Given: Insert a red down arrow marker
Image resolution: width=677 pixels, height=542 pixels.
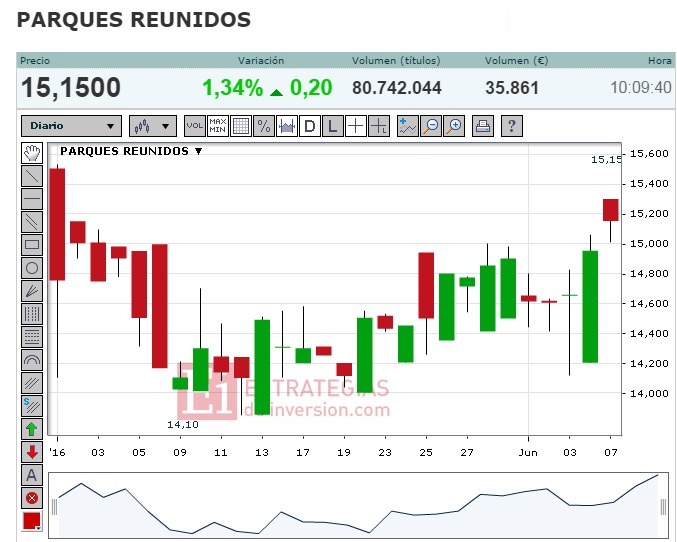Looking at the screenshot, I should tap(32, 452).
